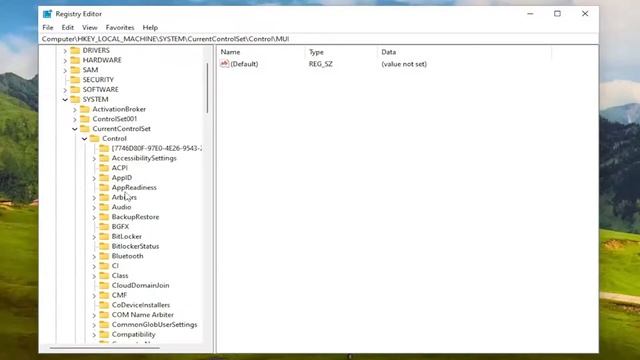Expand the Class key
The image size is (640, 360).
coord(94,276)
